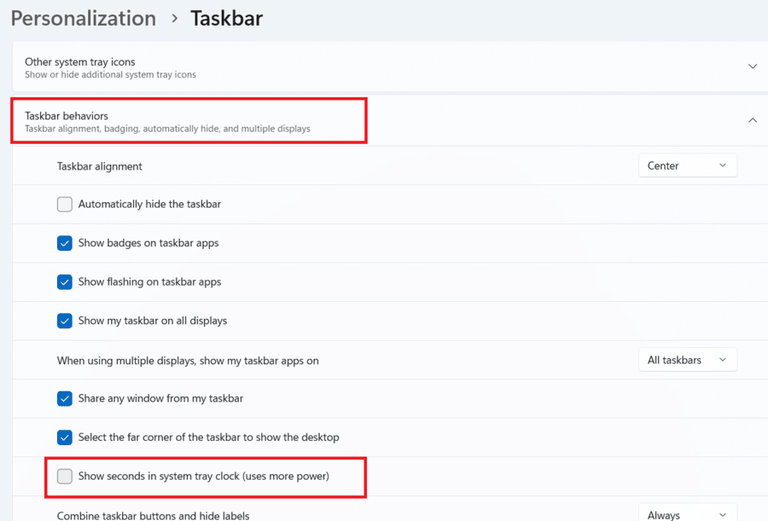768x521 pixels.
Task: Go back to Personalization breadcrumb
Action: coord(83,19)
